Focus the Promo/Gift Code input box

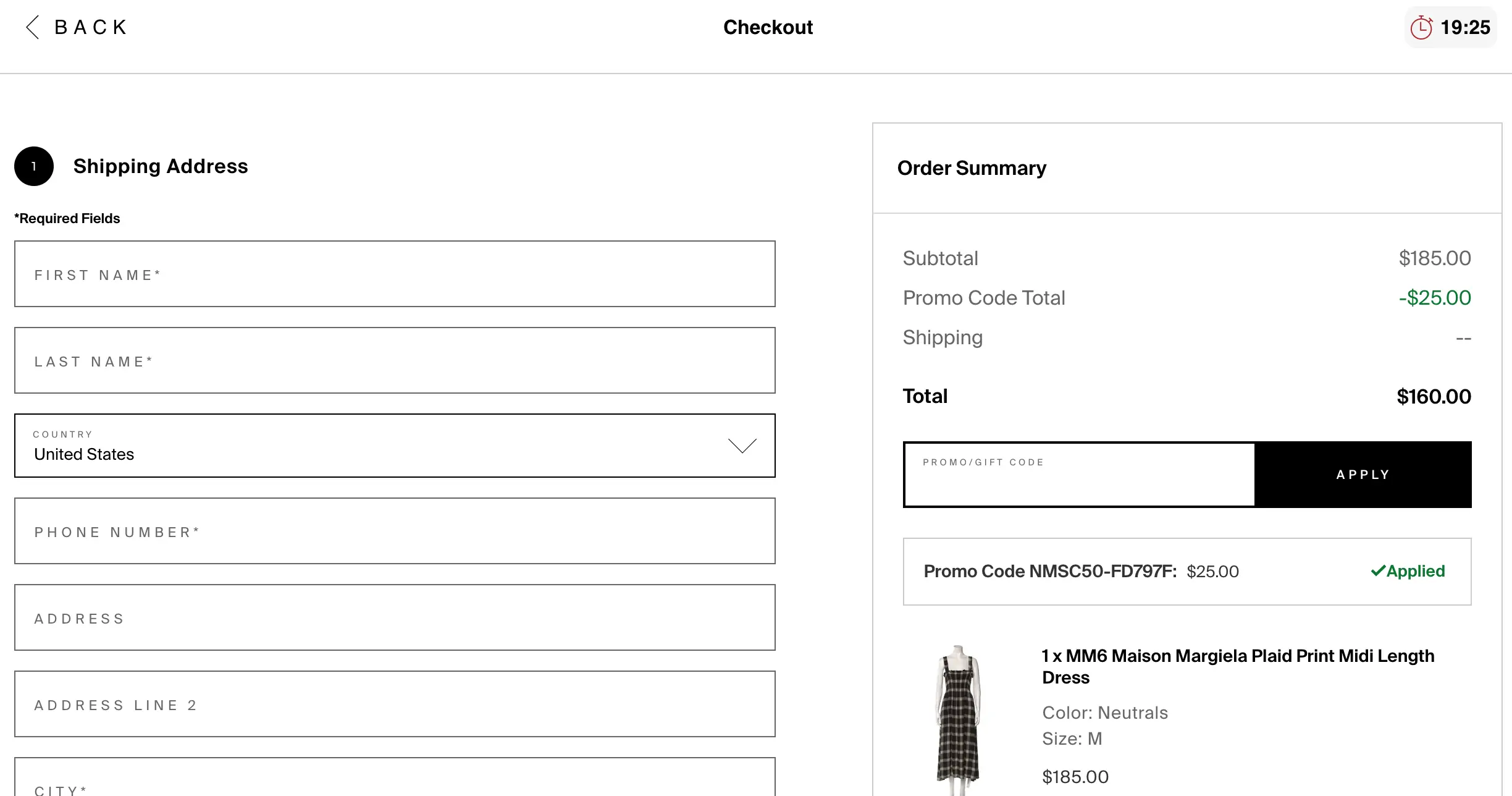pyautogui.click(x=1079, y=476)
